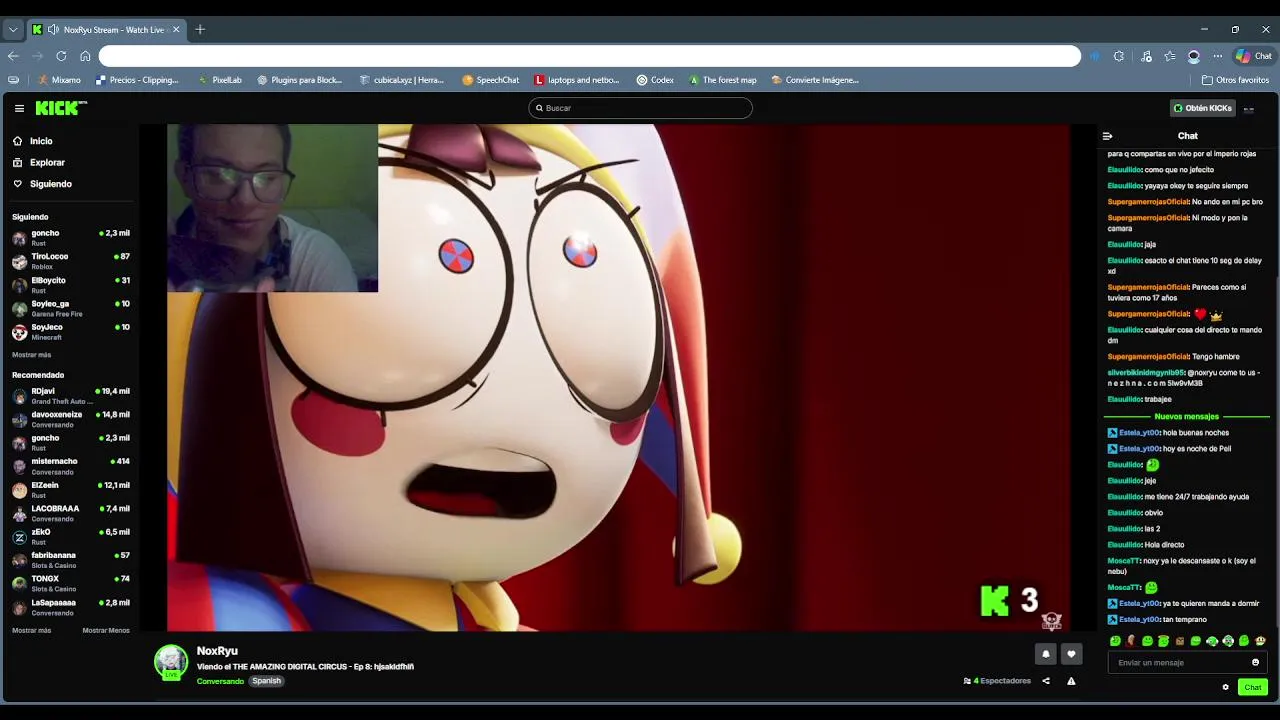This screenshot has width=1280, height=720.
Task: Open recommended channel LACOBRAAA
Action: [70, 513]
